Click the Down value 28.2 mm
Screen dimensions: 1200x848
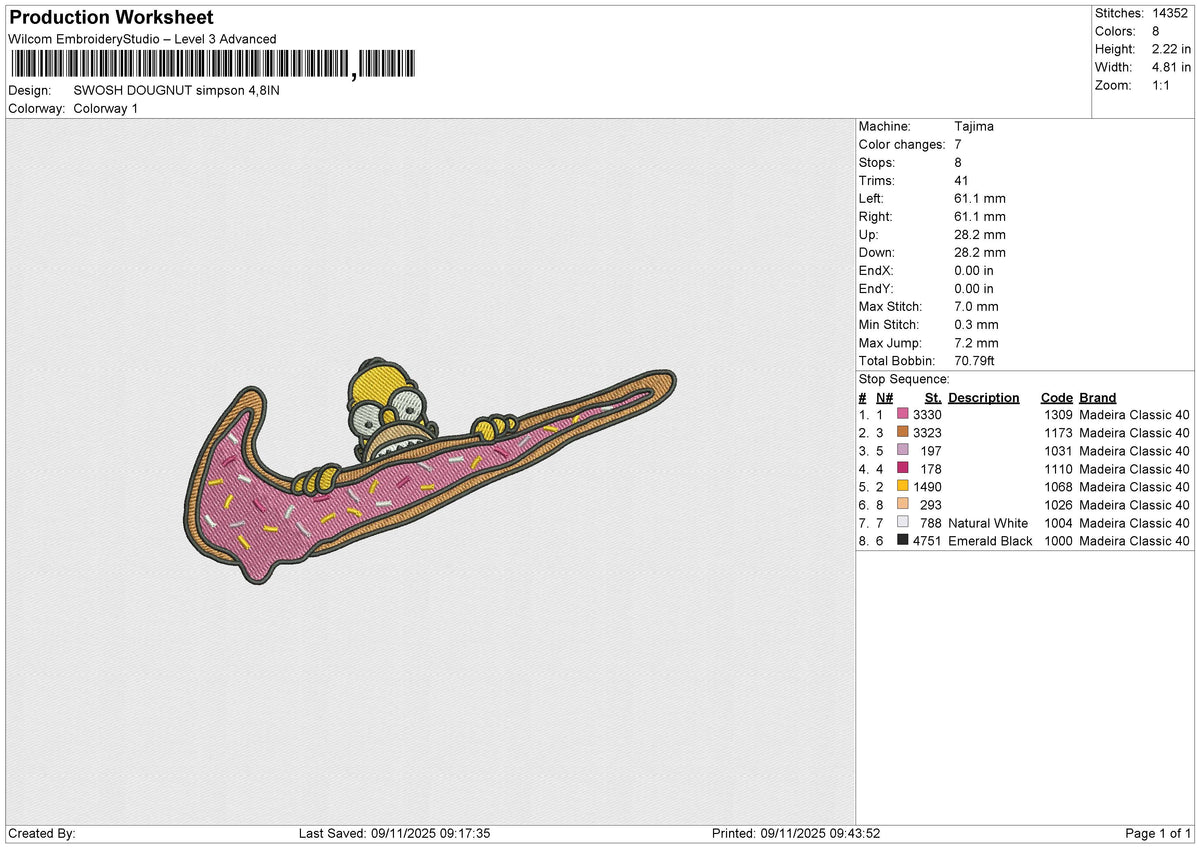[980, 253]
